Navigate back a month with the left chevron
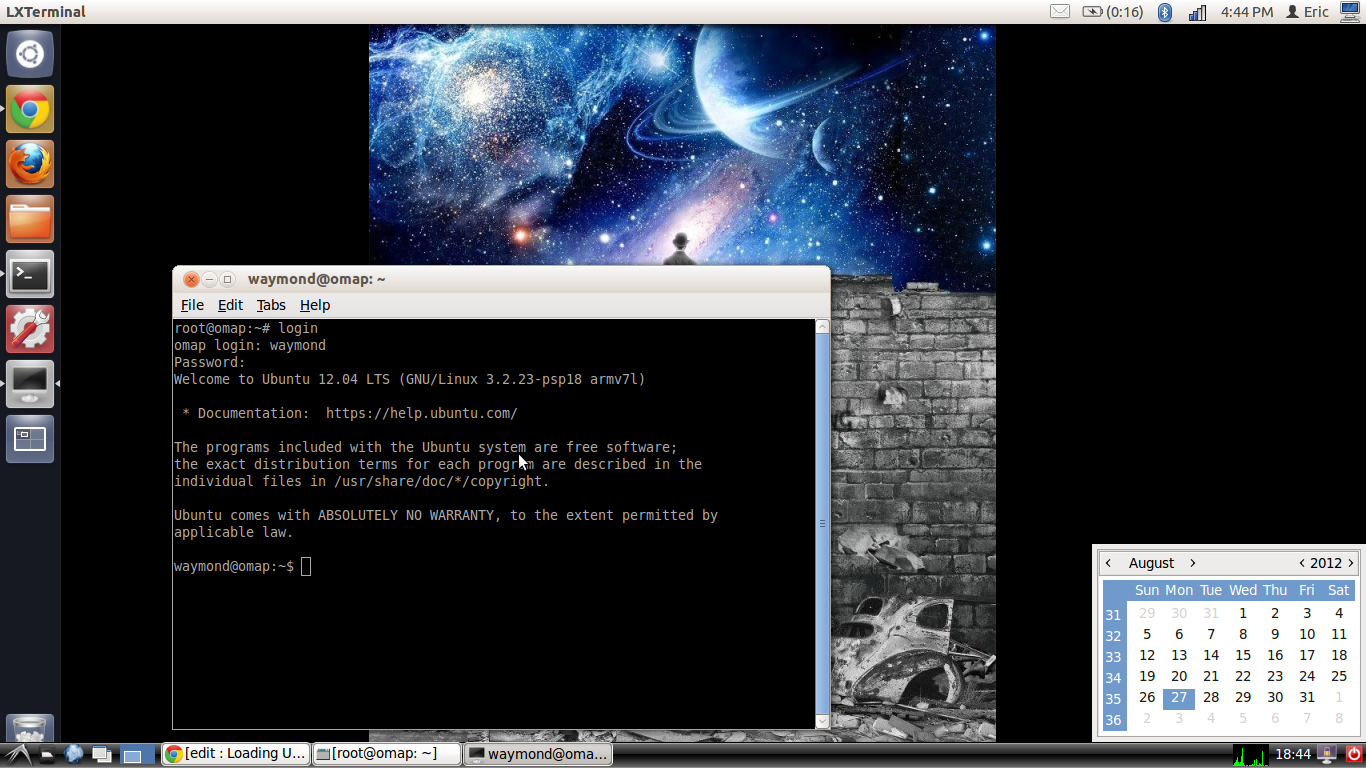The width and height of the screenshot is (1366, 768). click(1108, 563)
